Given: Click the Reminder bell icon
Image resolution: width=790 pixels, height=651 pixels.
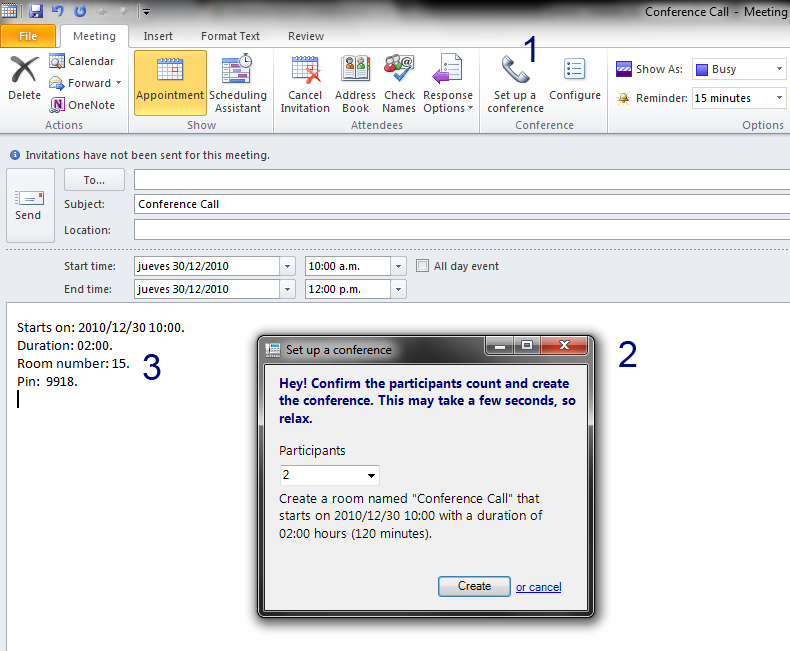Looking at the screenshot, I should coord(623,98).
